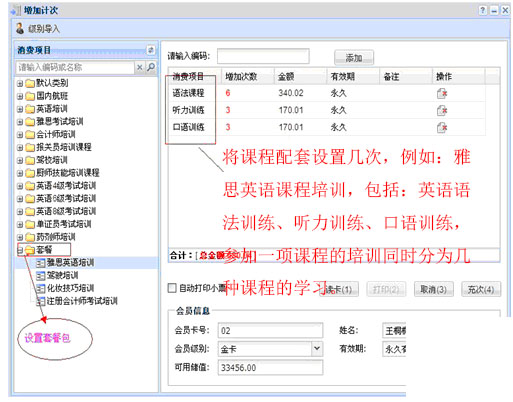513x402 pixels.
Task: Delete the 语法课程 row with delete icon
Action: point(442,93)
